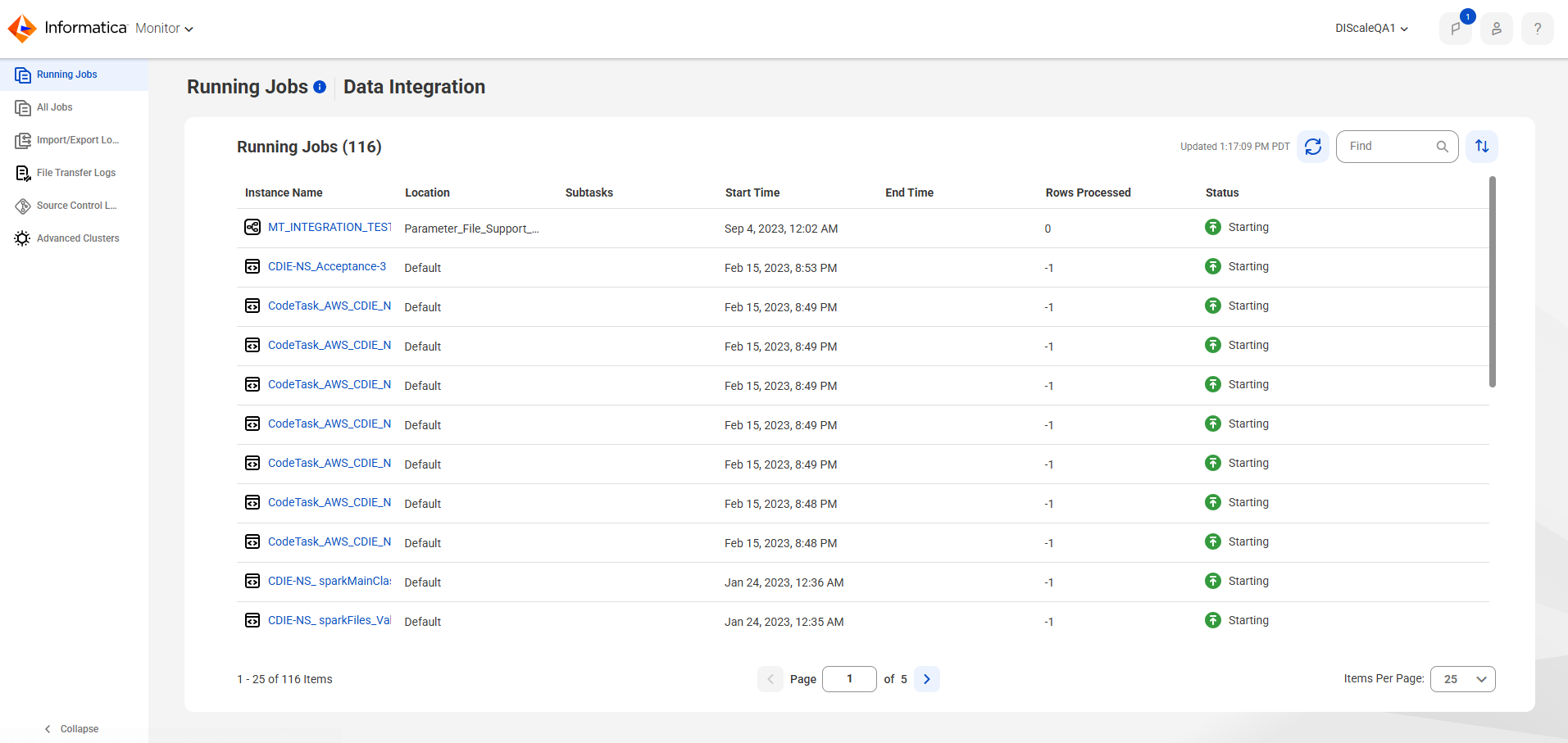
Task: Click code task icon of CDIE-NS_Acceptance-3
Action: click(x=252, y=266)
